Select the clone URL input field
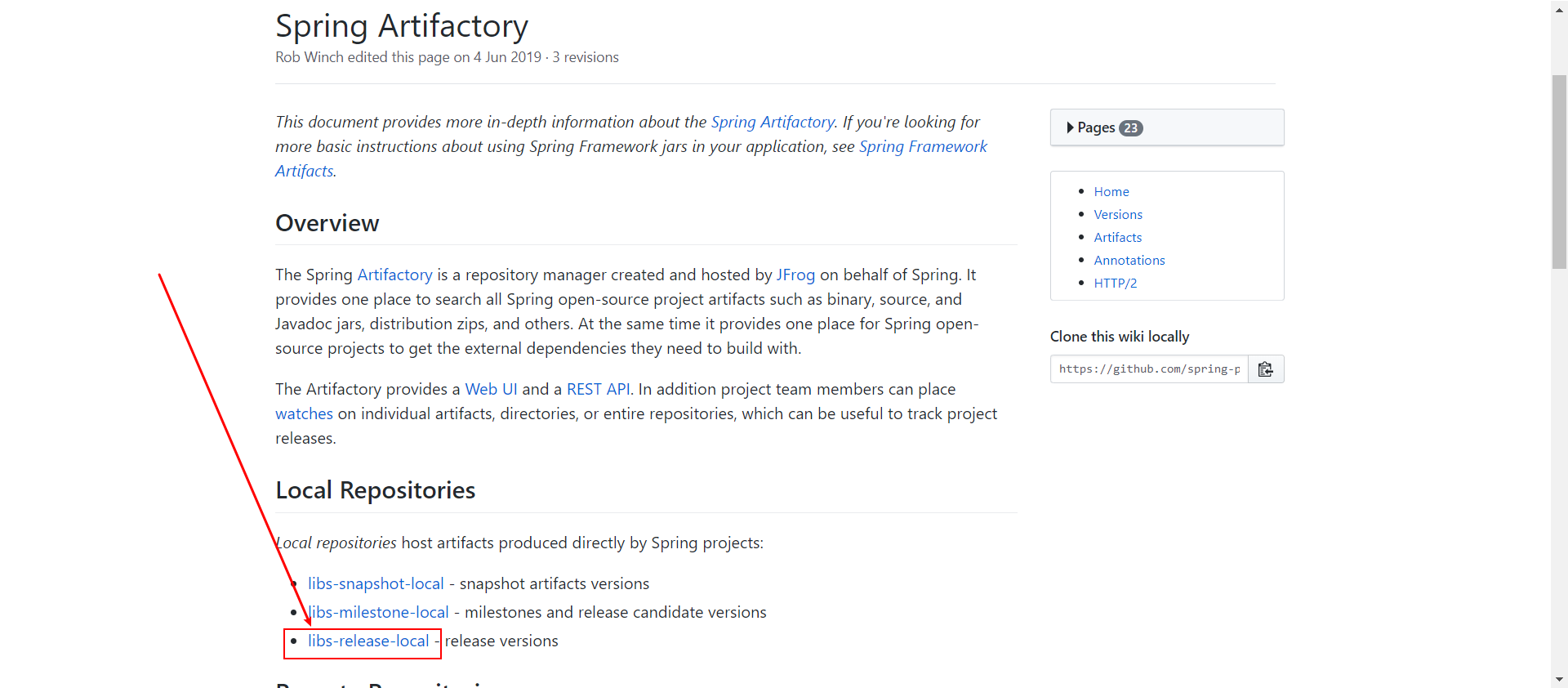 [x=1149, y=369]
